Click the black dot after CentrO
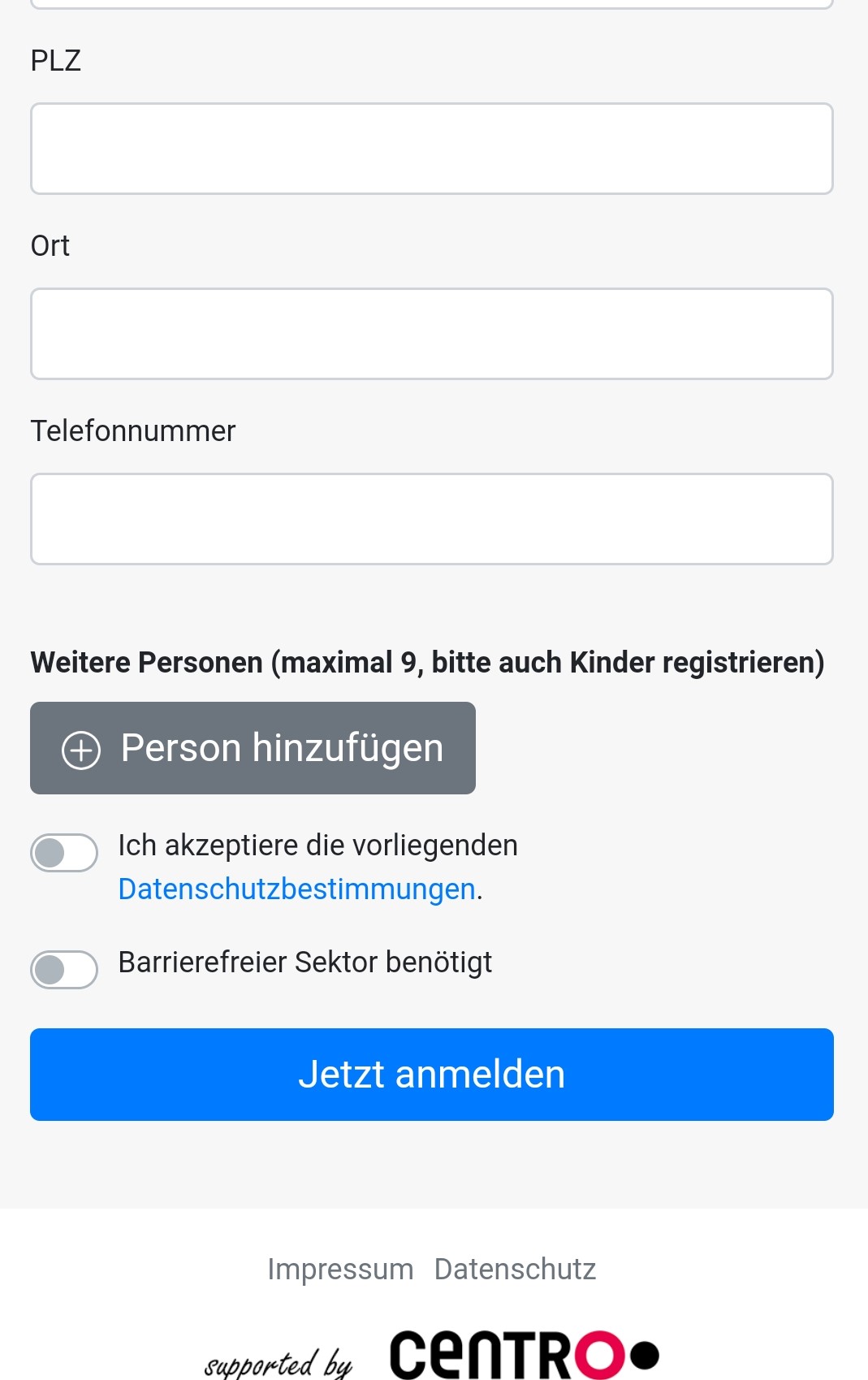The image size is (868, 1380). tap(645, 1355)
